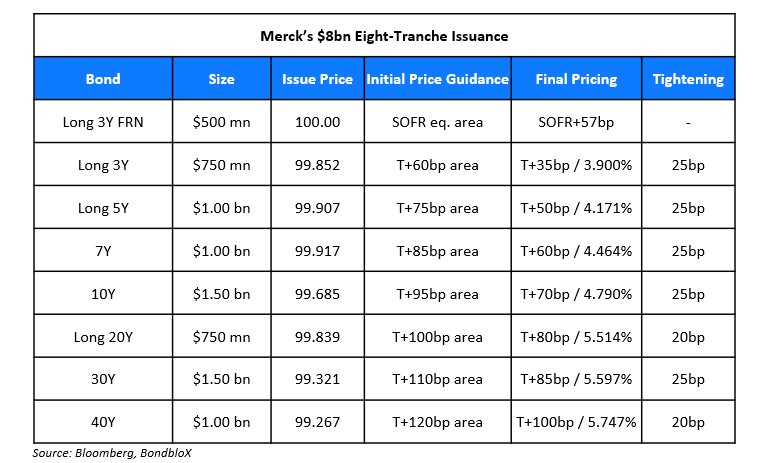This screenshot has width=771, height=463.
Task: Select the 7Y bond row label
Action: click(103, 251)
